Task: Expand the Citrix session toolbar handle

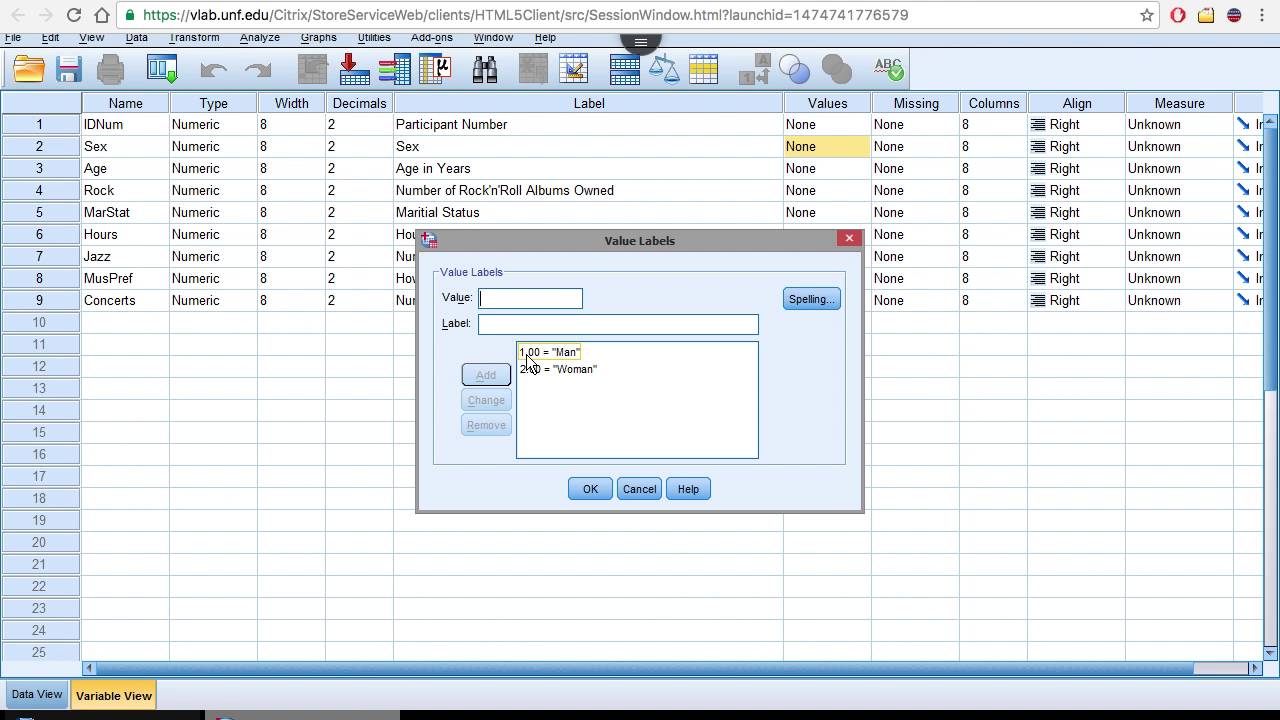Action: pos(640,42)
